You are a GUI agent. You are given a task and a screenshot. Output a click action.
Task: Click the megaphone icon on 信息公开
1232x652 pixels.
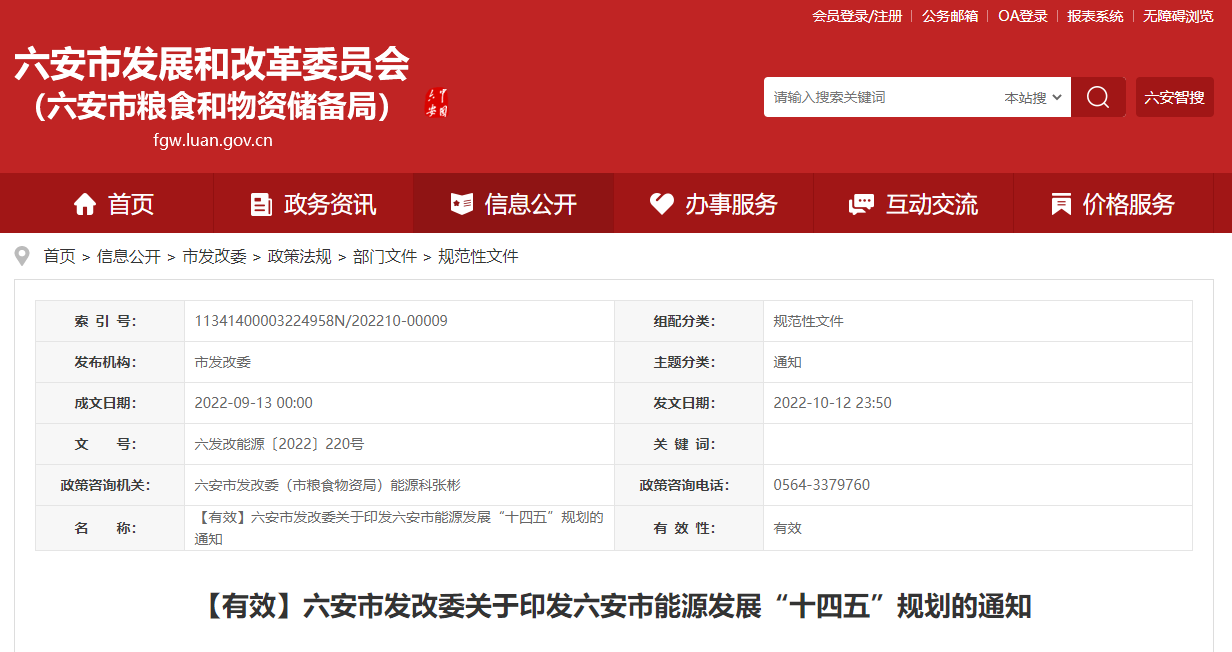(460, 202)
